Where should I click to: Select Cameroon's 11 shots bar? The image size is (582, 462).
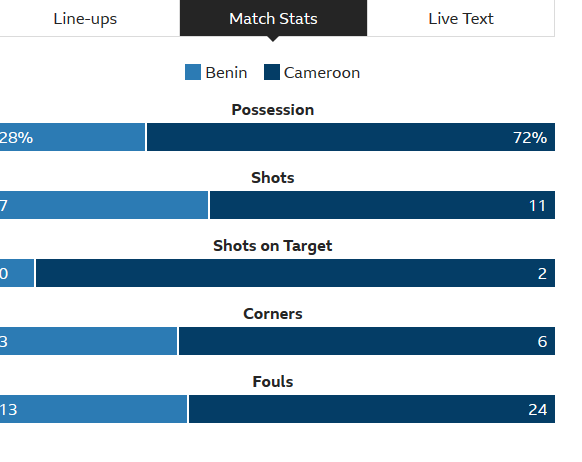pos(382,205)
